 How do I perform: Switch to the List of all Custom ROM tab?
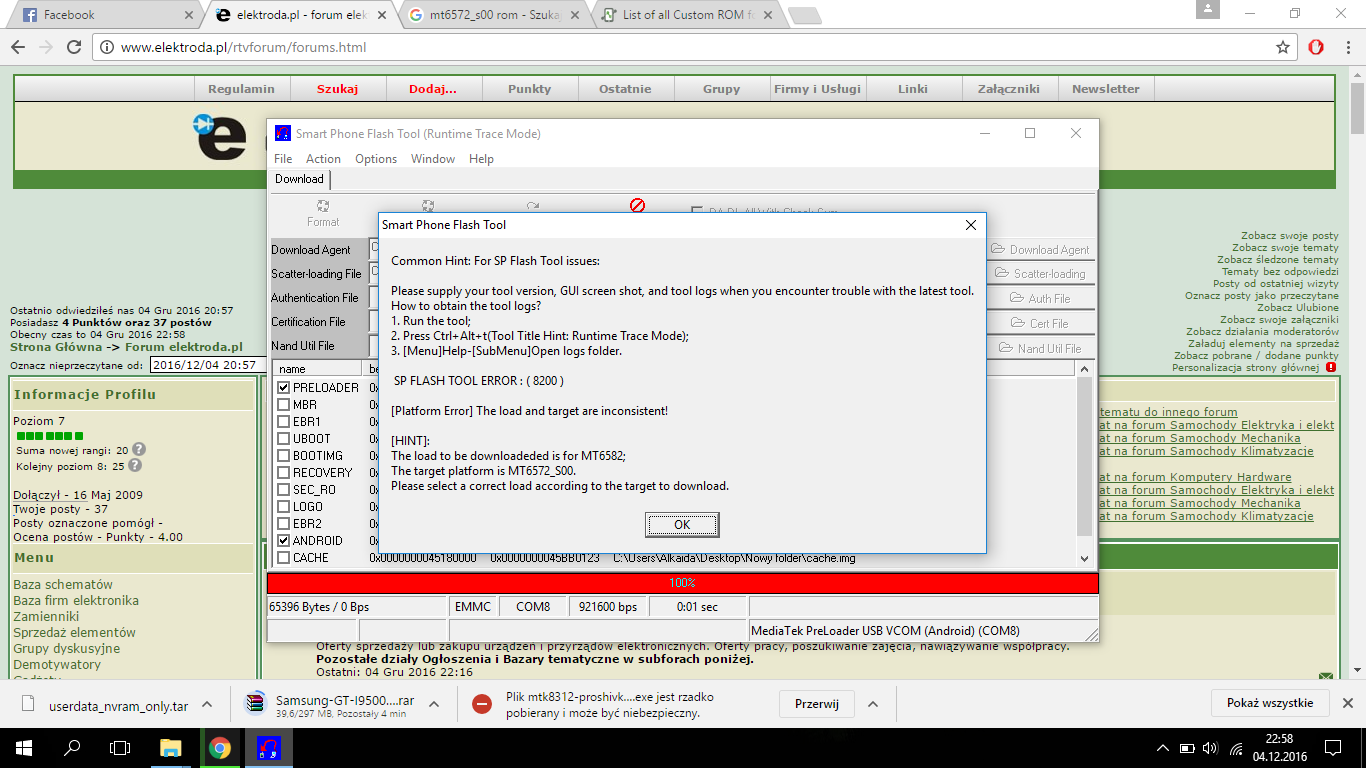pos(685,15)
